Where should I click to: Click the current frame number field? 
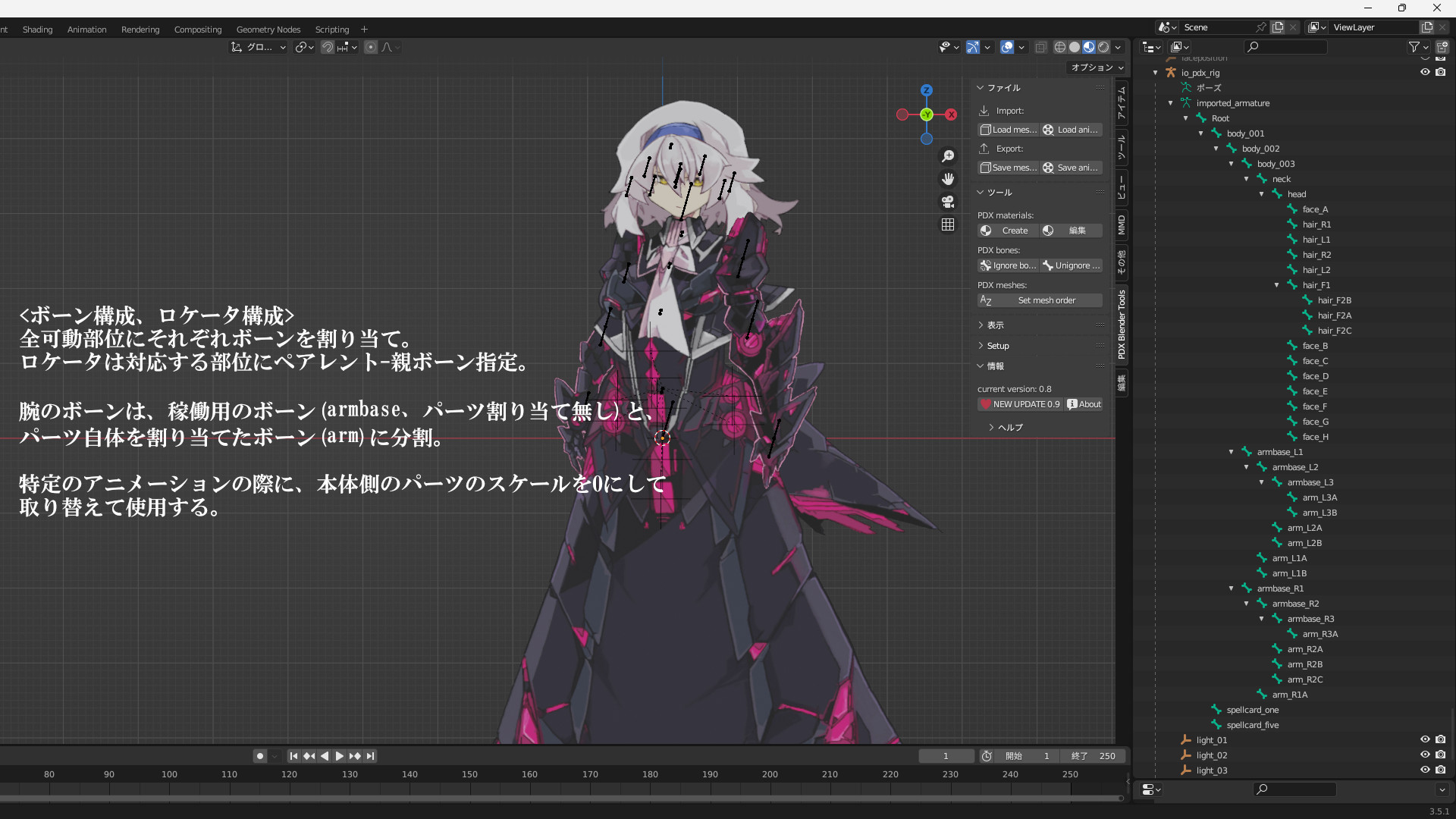pos(946,756)
